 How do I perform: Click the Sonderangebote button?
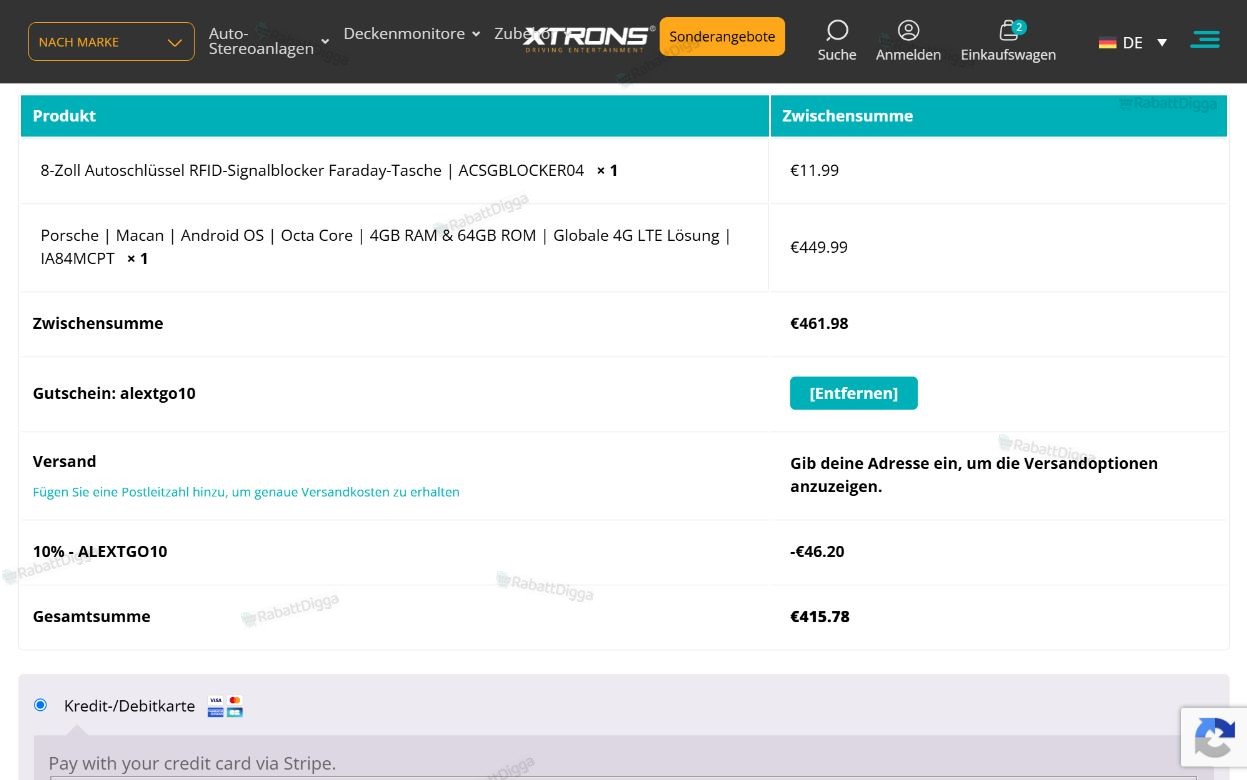pos(722,37)
